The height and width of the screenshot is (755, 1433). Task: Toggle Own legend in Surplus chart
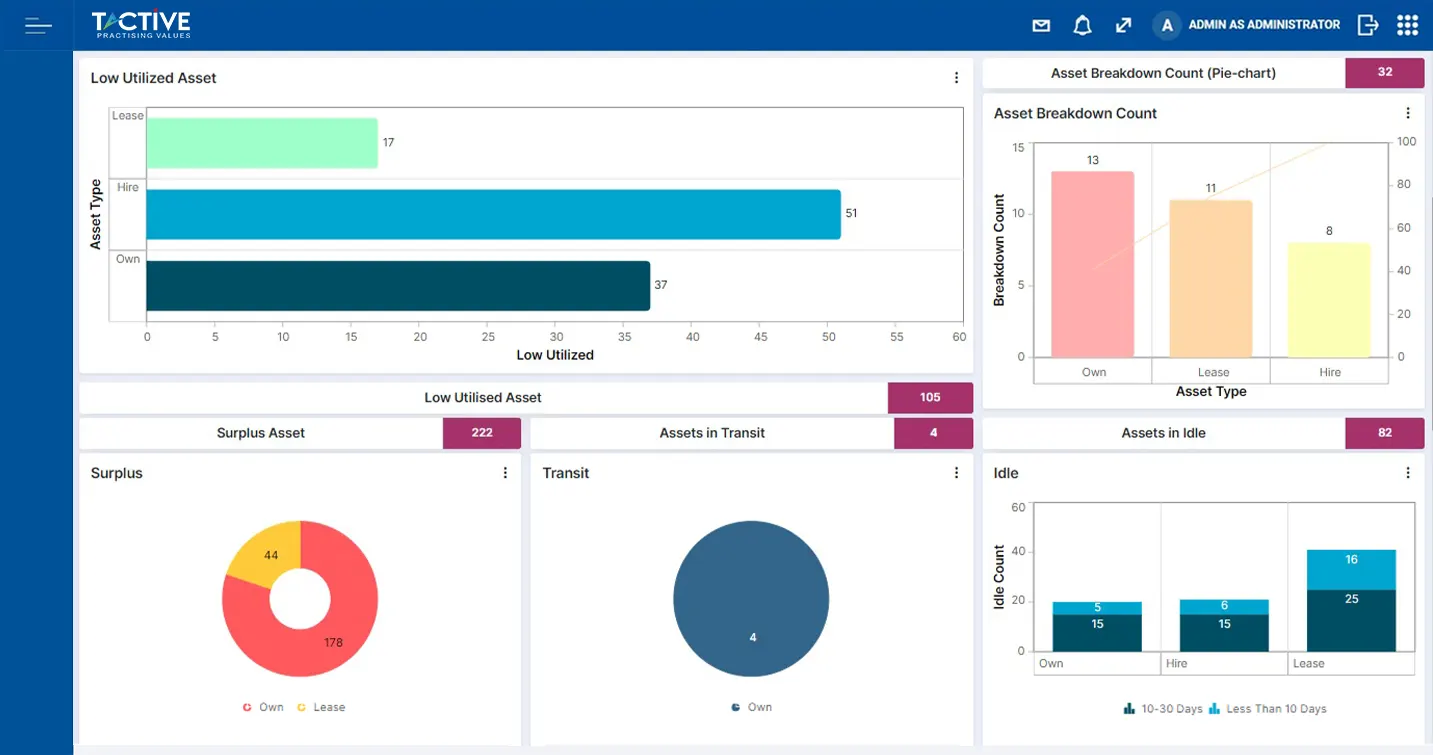point(263,707)
